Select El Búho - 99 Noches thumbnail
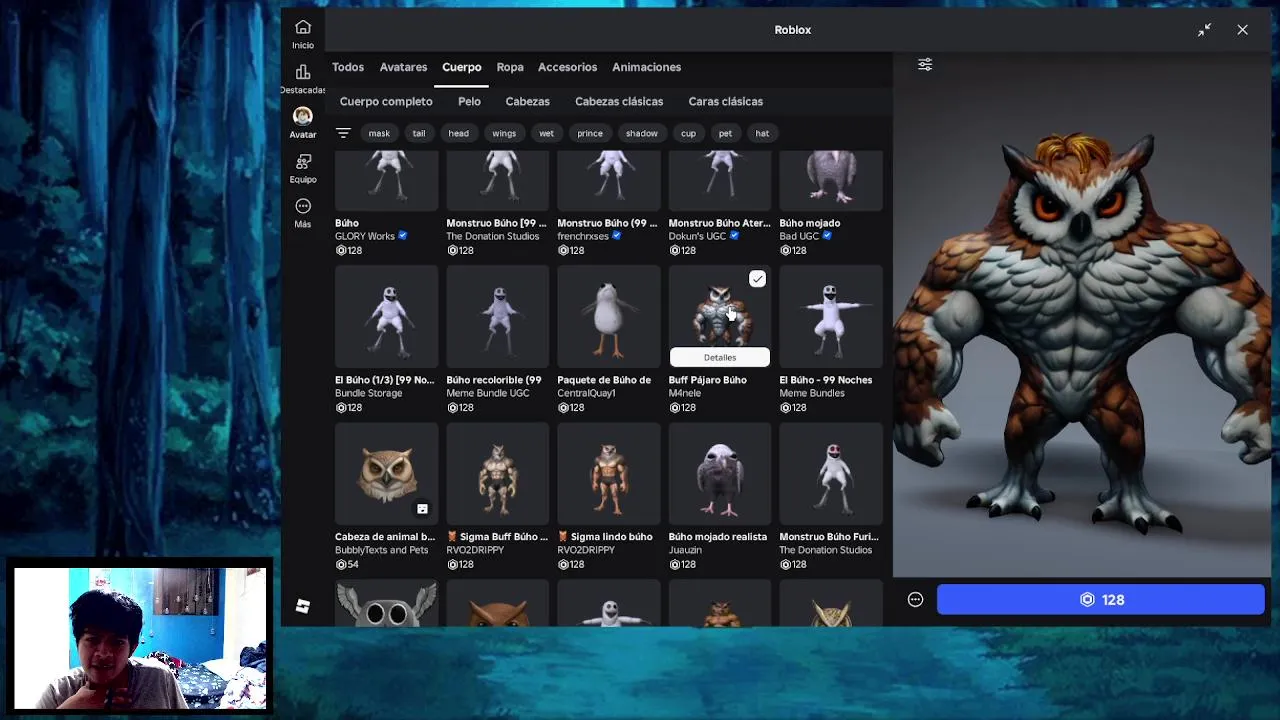The width and height of the screenshot is (1280, 720). [x=830, y=318]
